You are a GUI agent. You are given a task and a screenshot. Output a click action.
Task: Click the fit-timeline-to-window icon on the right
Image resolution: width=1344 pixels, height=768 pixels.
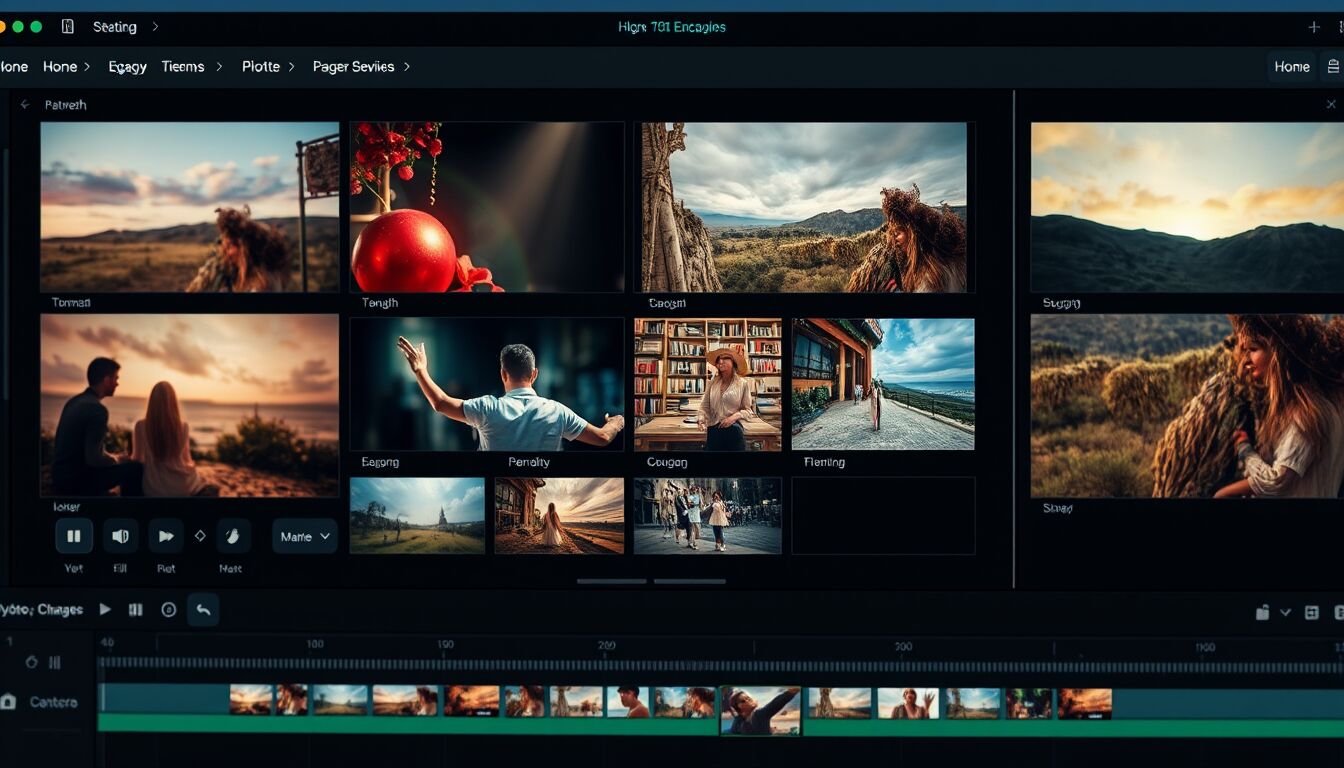click(x=1312, y=613)
